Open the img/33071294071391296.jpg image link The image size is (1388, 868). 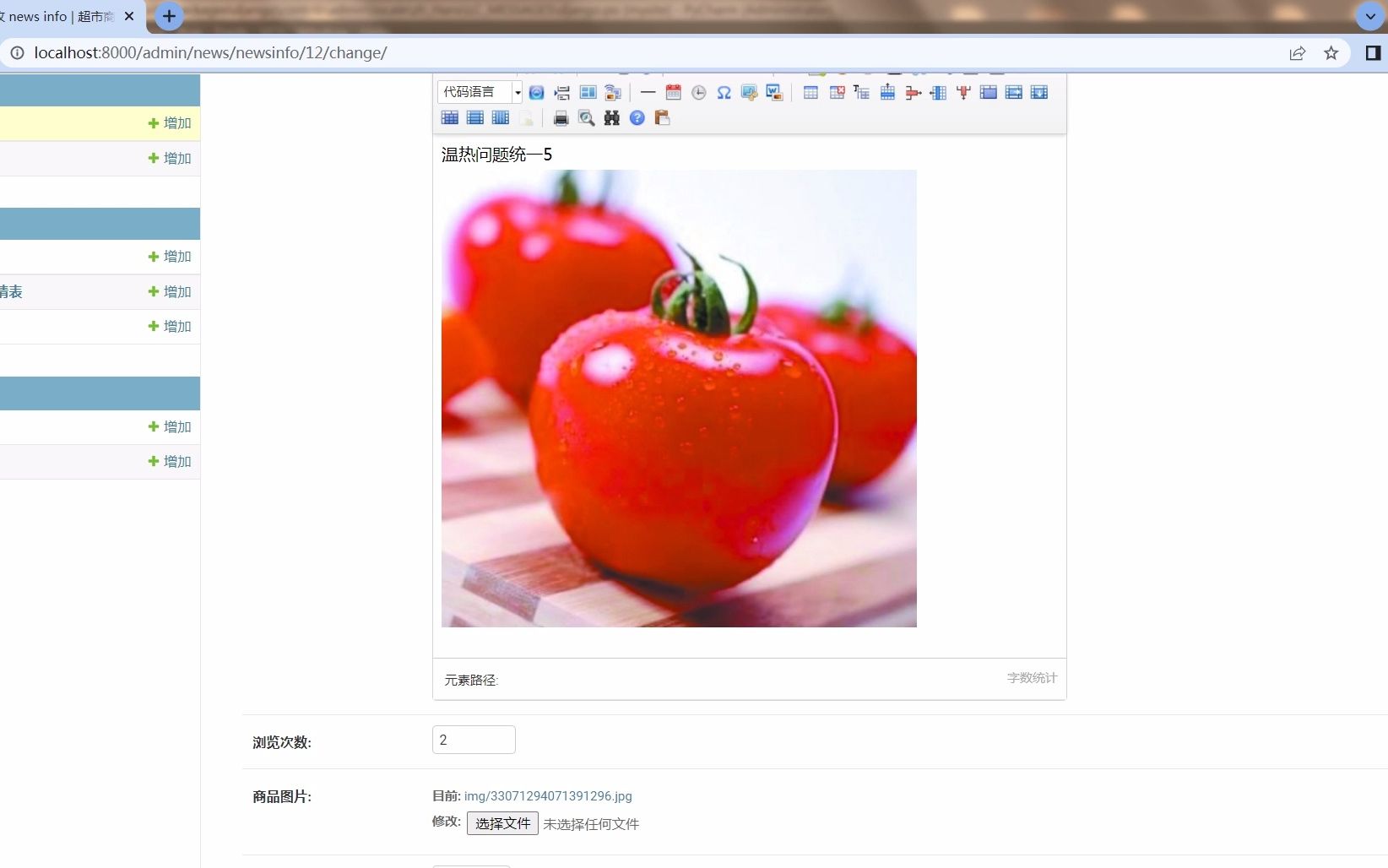click(547, 795)
